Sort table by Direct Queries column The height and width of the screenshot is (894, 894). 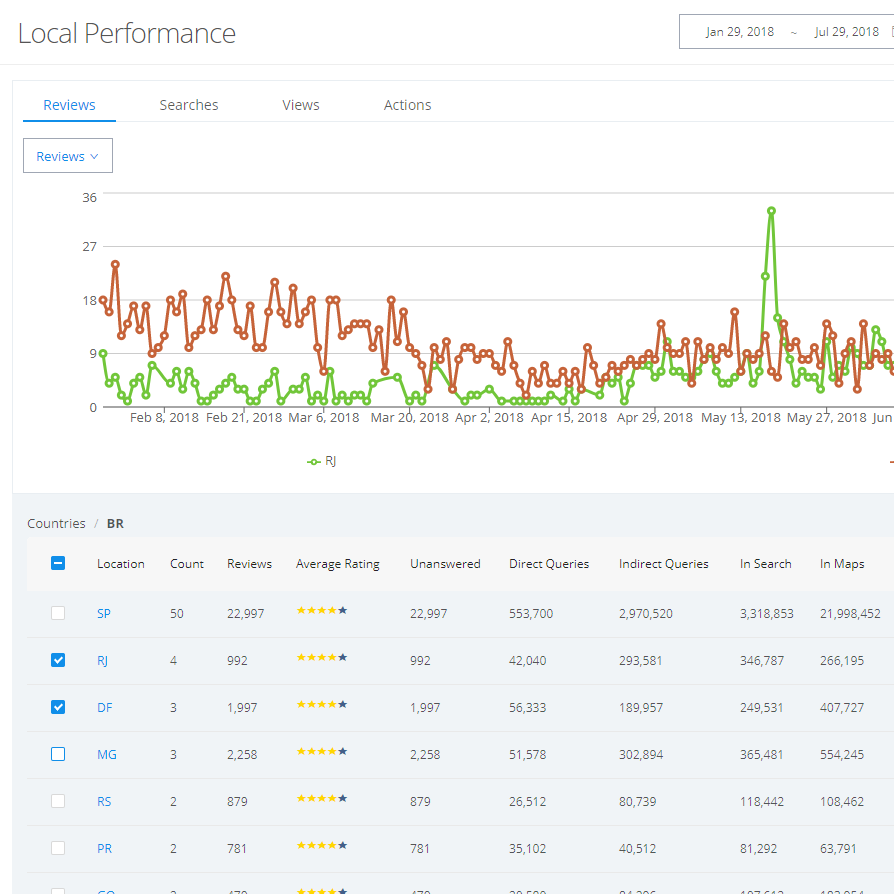point(548,564)
